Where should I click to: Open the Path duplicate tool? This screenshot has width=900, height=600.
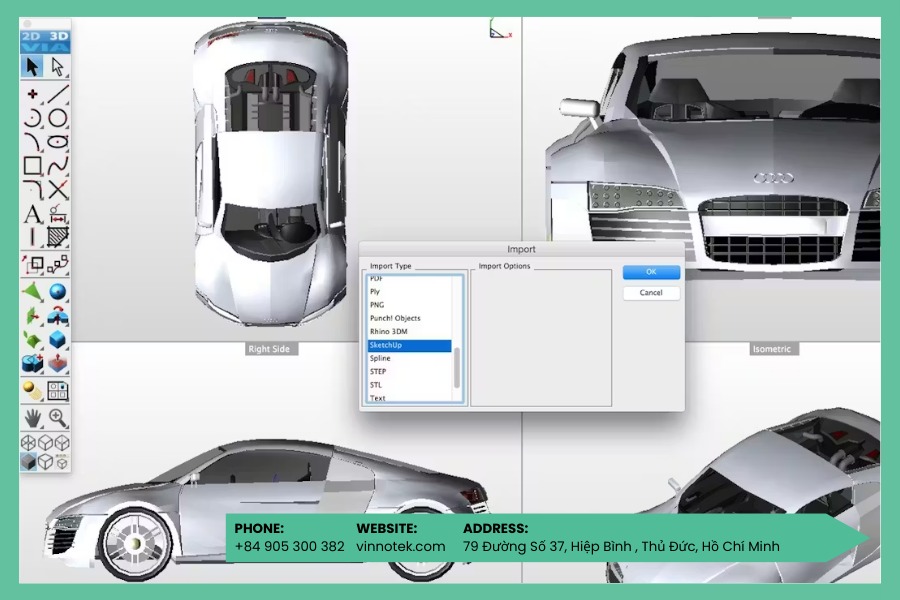[57, 264]
